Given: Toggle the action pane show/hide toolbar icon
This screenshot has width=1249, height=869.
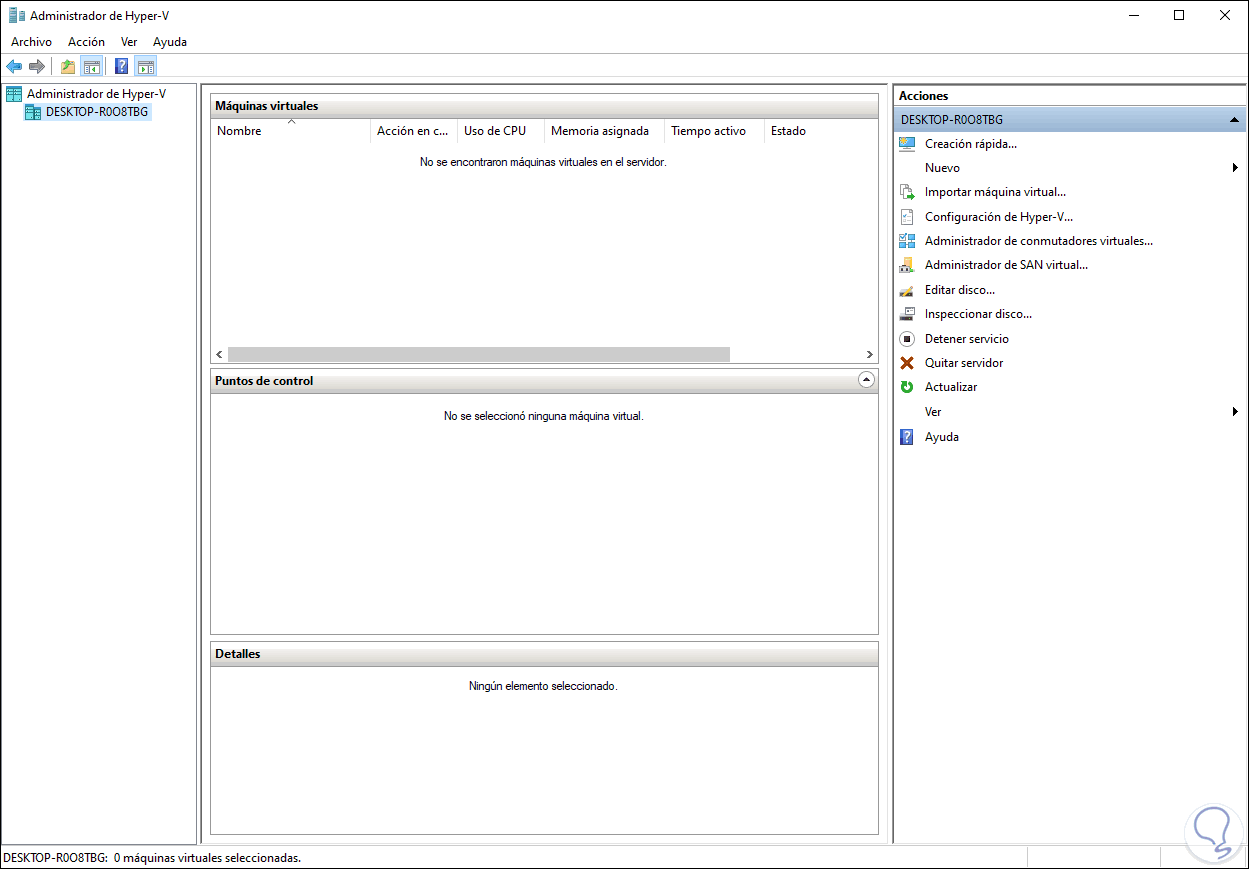Looking at the screenshot, I should point(146,67).
